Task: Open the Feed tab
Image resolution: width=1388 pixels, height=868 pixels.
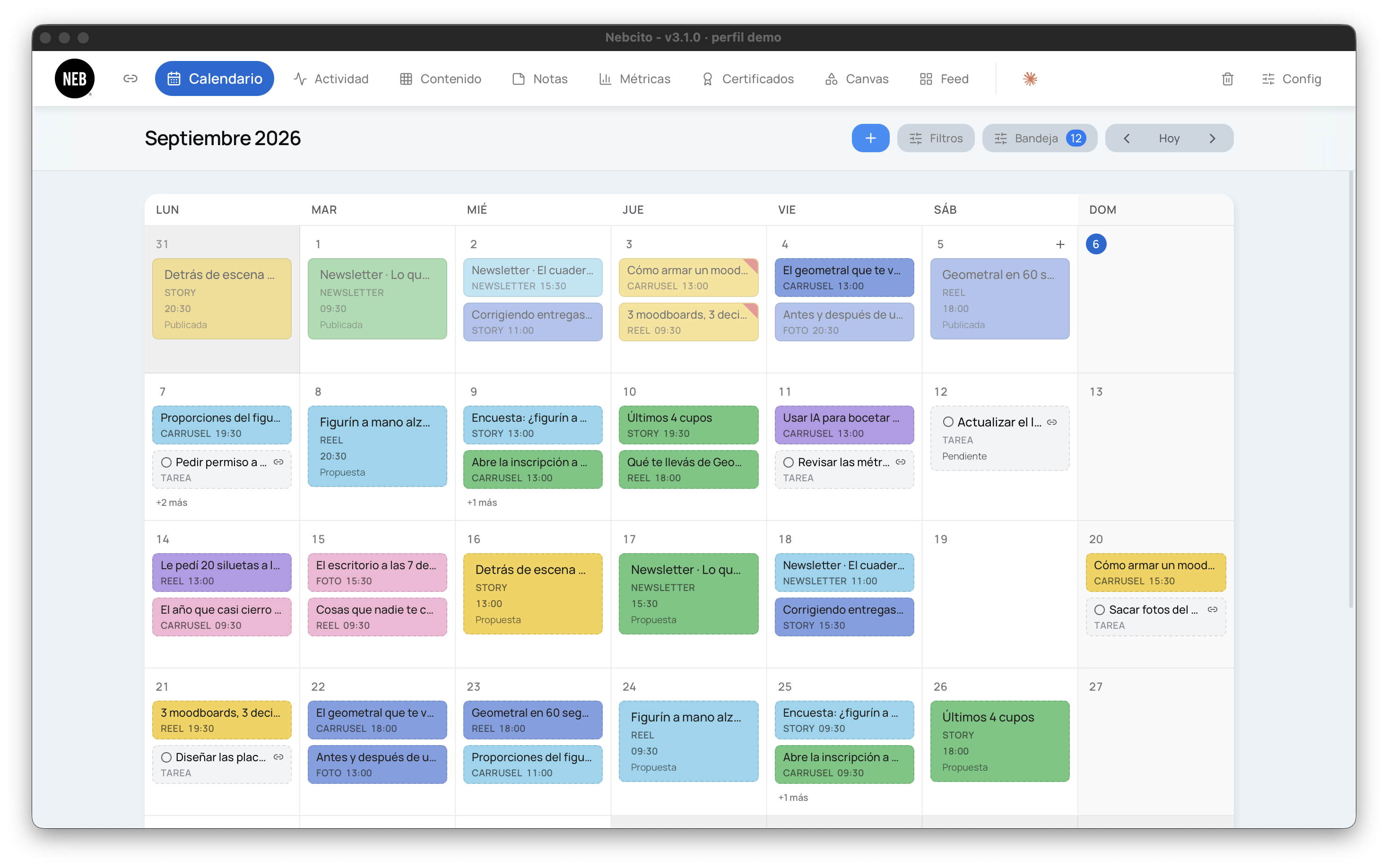Action: point(944,78)
